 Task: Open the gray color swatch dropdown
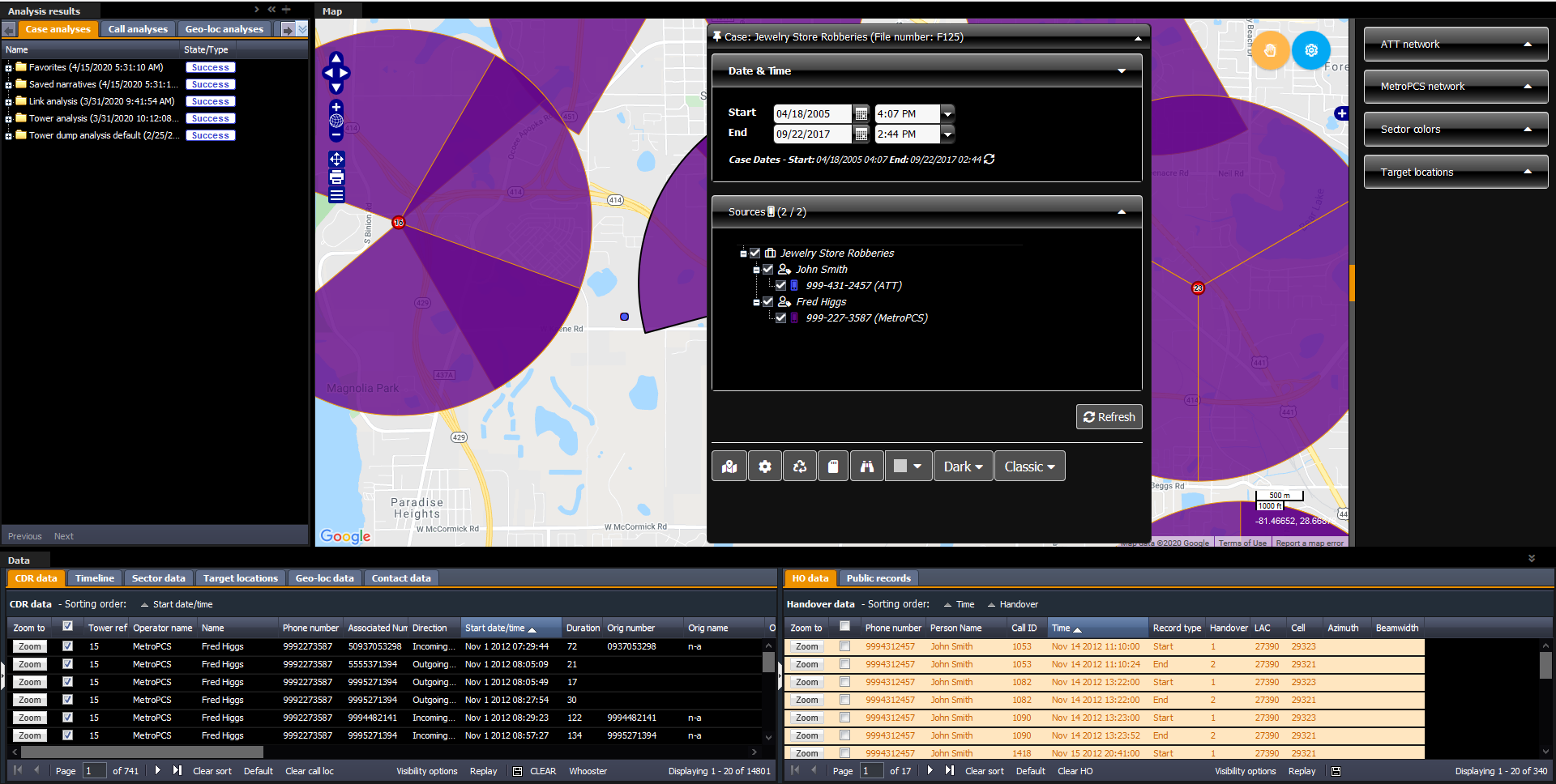click(907, 467)
